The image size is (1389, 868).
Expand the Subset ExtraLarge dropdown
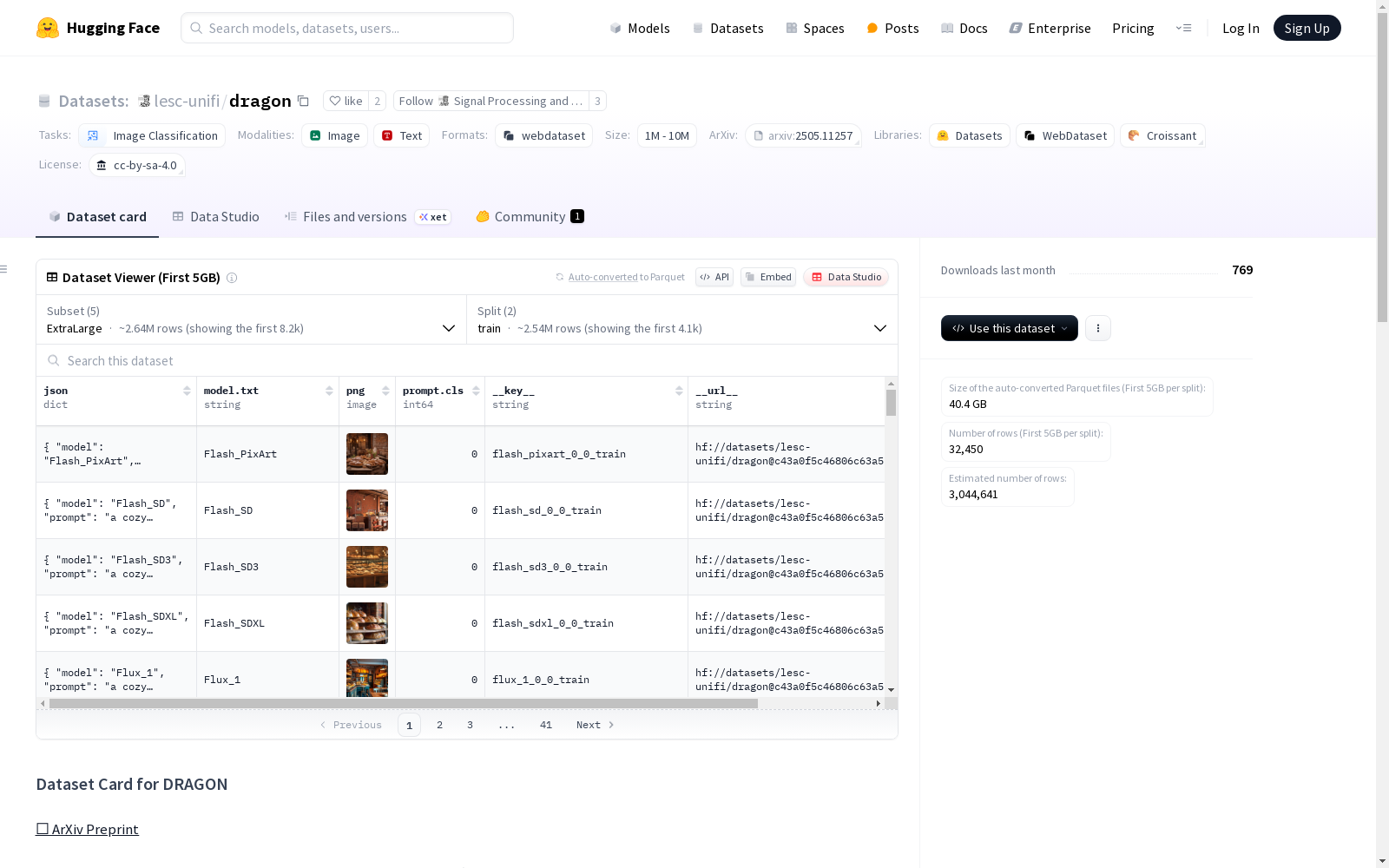coord(252,319)
